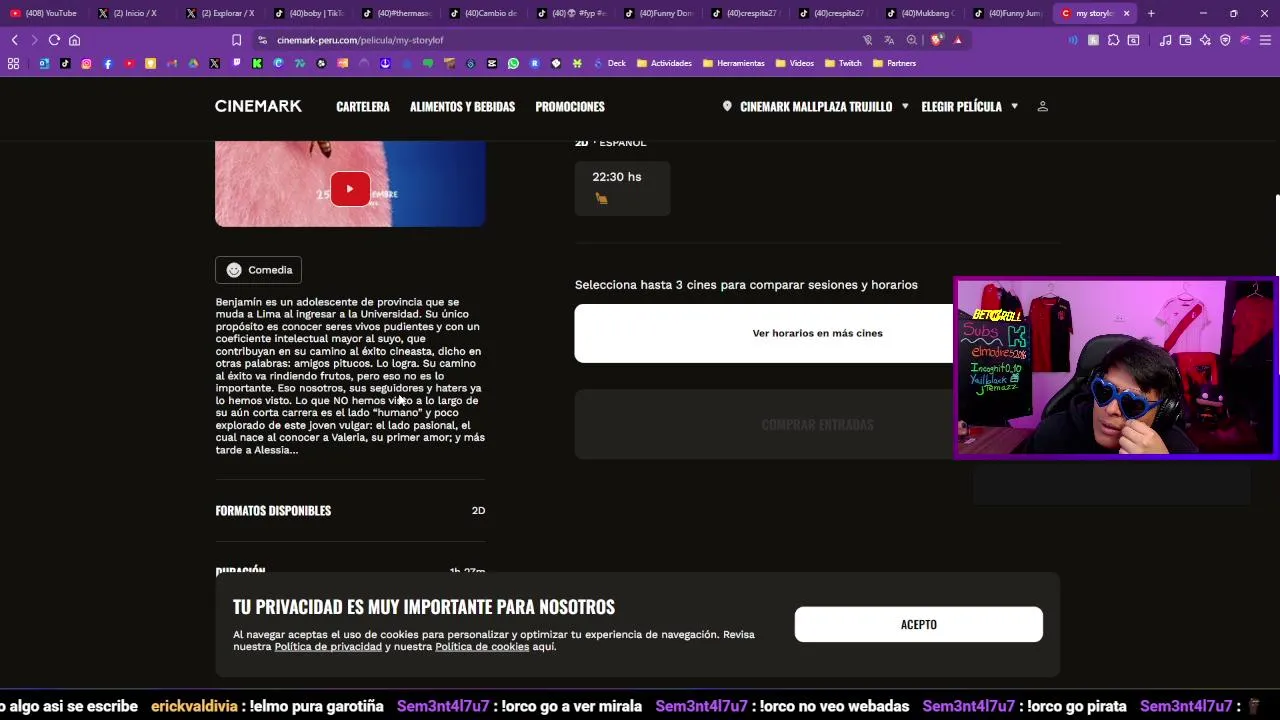Open the Actividades bookmarks folder
The image size is (1280, 720).
pyautogui.click(x=663, y=63)
